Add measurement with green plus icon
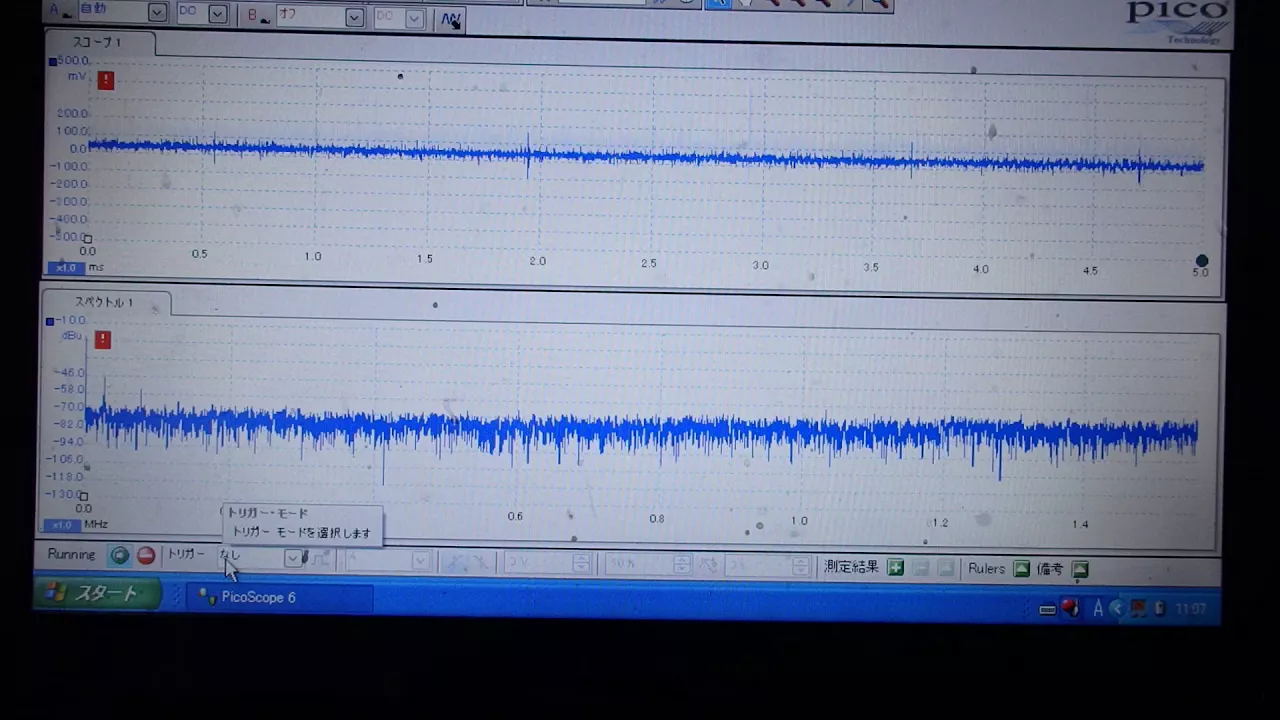 [896, 568]
